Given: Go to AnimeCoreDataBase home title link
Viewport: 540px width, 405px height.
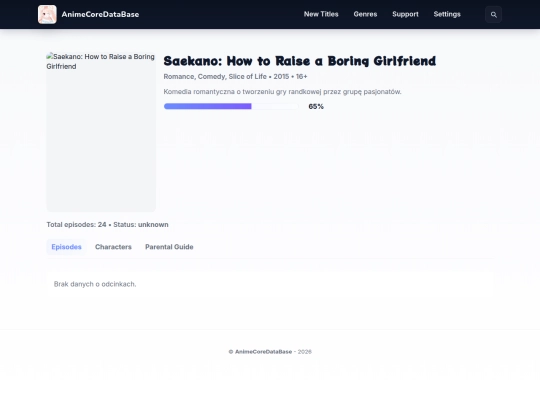Looking at the screenshot, I should tap(100, 14).
